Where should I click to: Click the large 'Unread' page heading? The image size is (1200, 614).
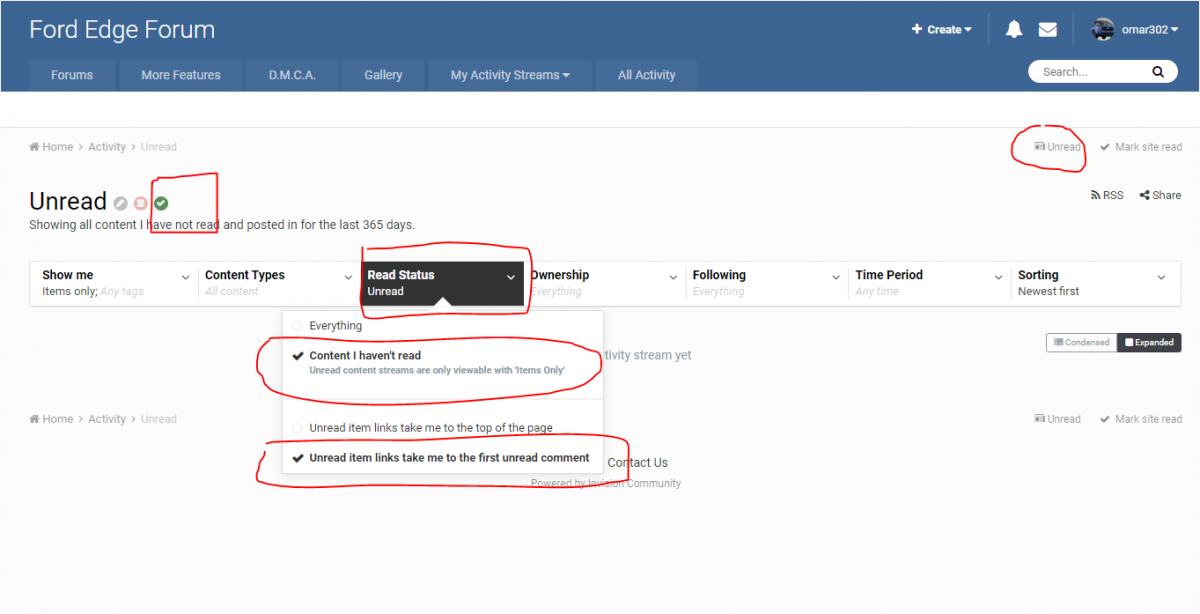(68, 201)
